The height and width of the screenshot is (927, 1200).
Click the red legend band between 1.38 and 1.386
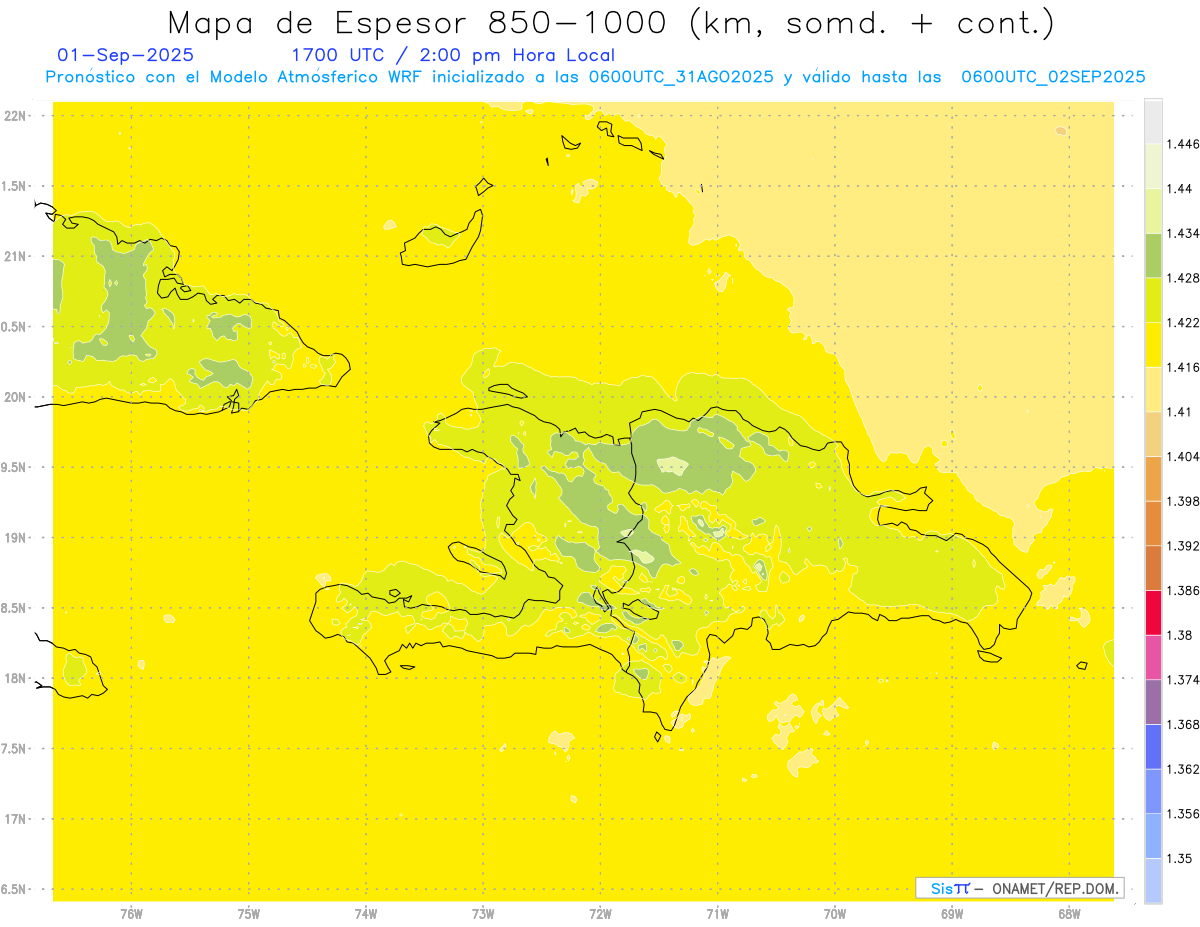click(x=1153, y=613)
